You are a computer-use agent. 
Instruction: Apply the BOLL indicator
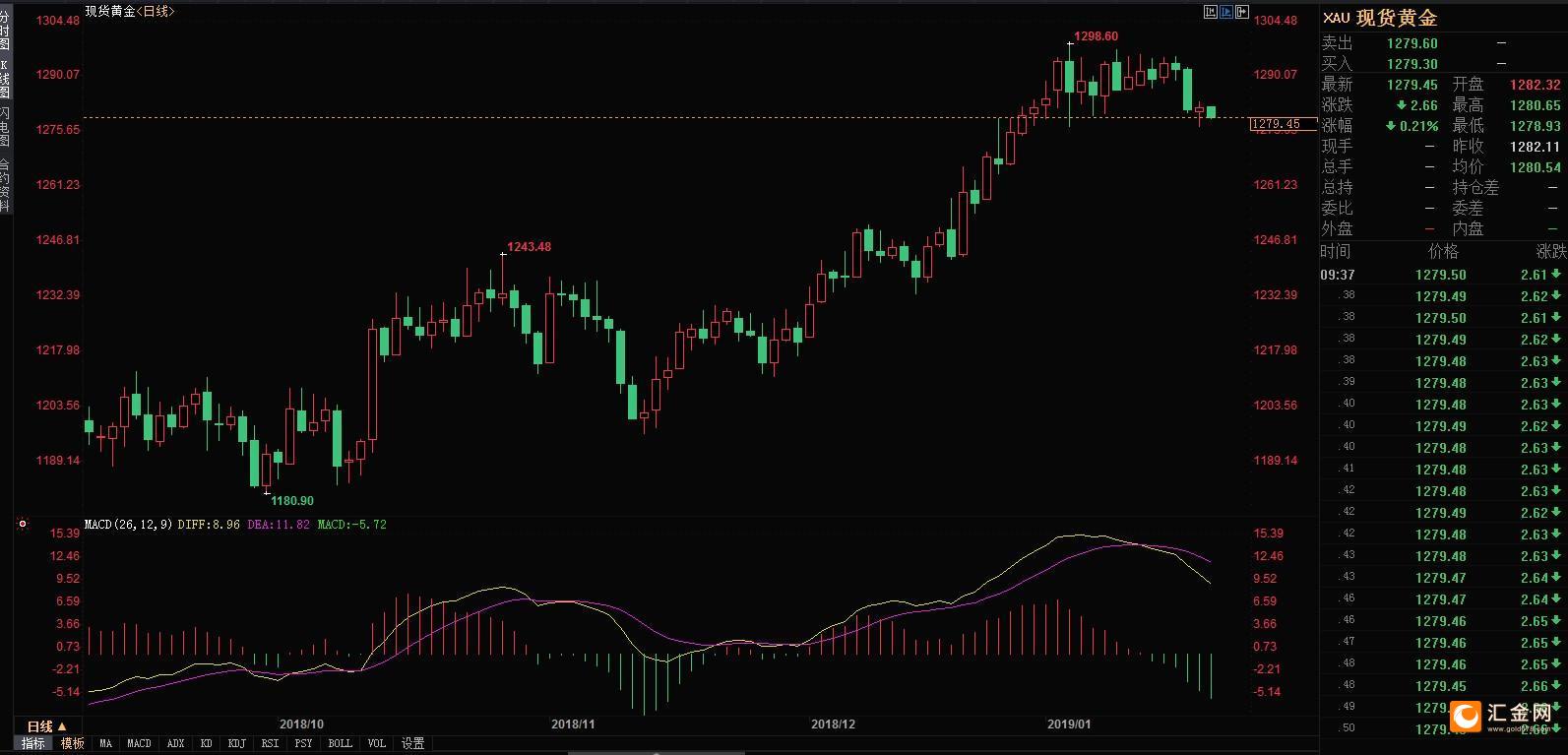click(340, 743)
